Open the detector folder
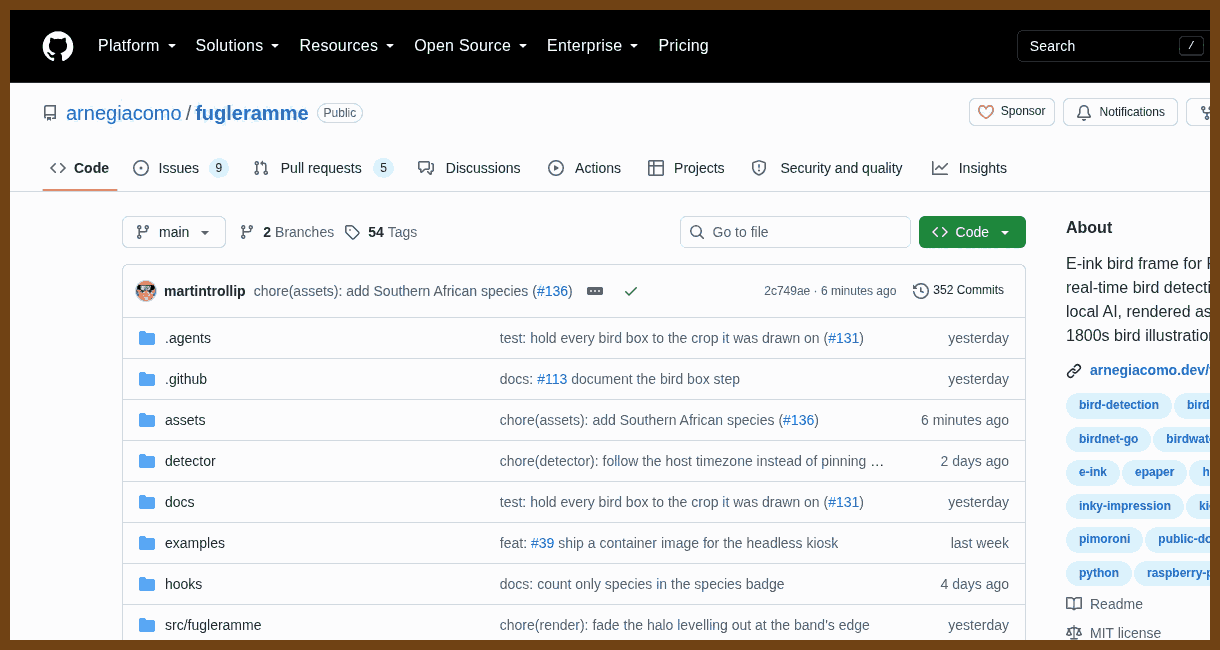1220x650 pixels. (190, 461)
